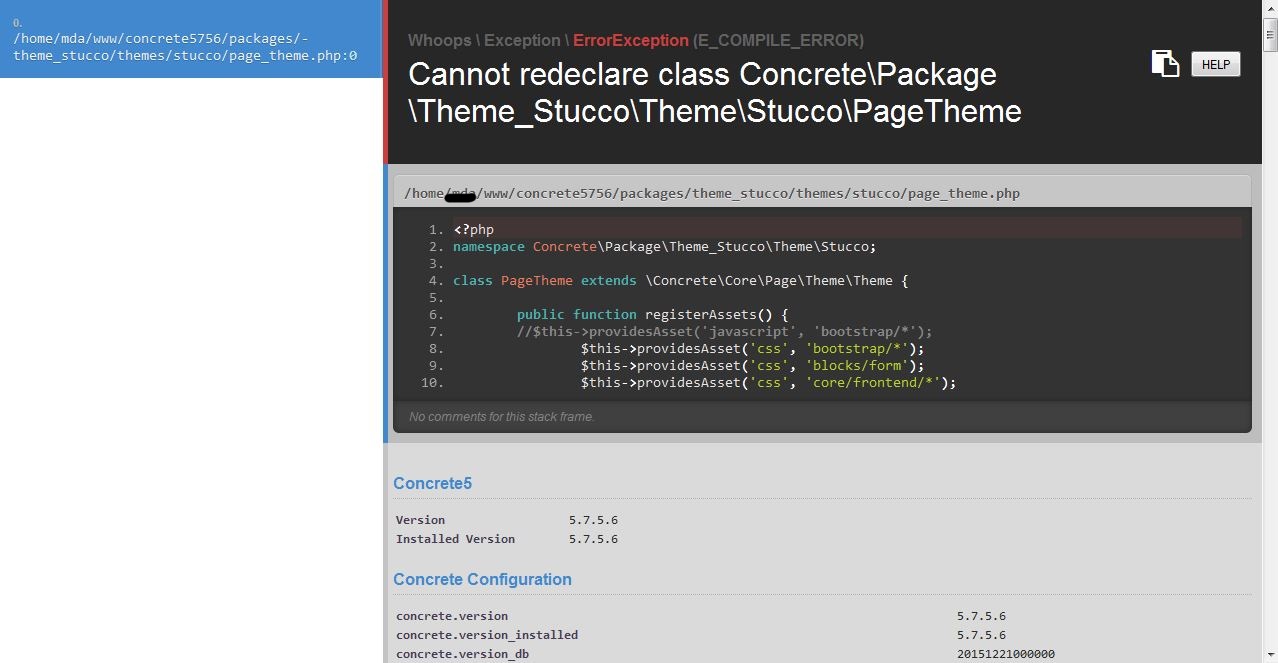1278x663 pixels.
Task: Click the page_theme.php file path header
Action: 712,193
